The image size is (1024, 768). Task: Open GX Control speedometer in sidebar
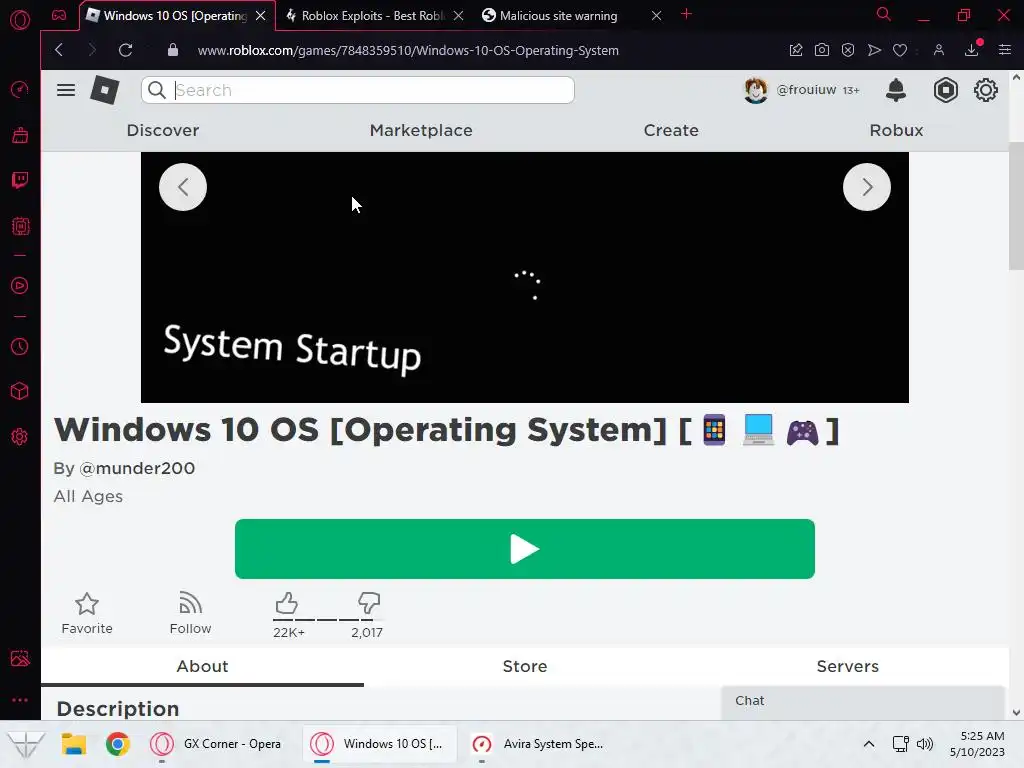pyautogui.click(x=20, y=89)
